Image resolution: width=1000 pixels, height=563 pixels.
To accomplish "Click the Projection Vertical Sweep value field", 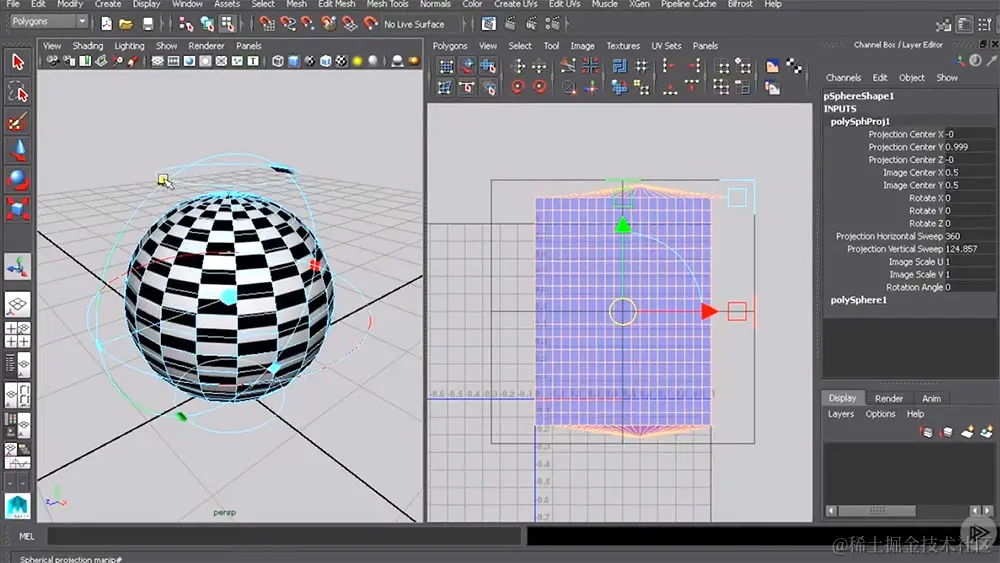I will point(969,249).
